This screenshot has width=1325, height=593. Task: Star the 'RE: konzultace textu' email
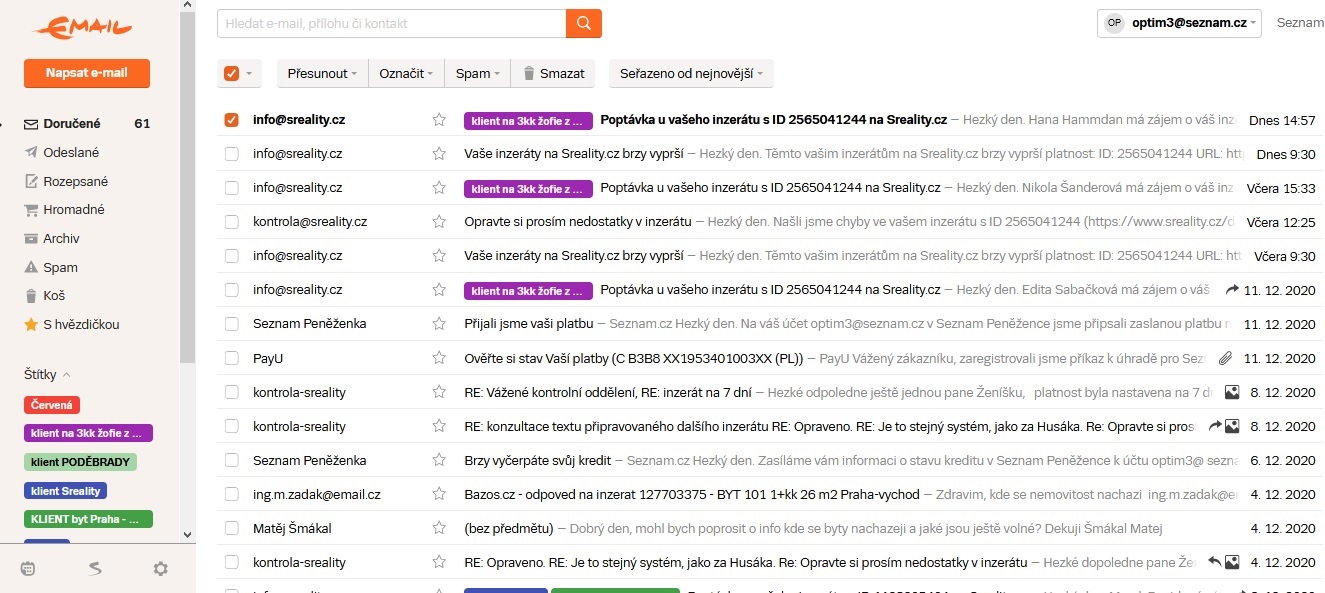coord(439,426)
